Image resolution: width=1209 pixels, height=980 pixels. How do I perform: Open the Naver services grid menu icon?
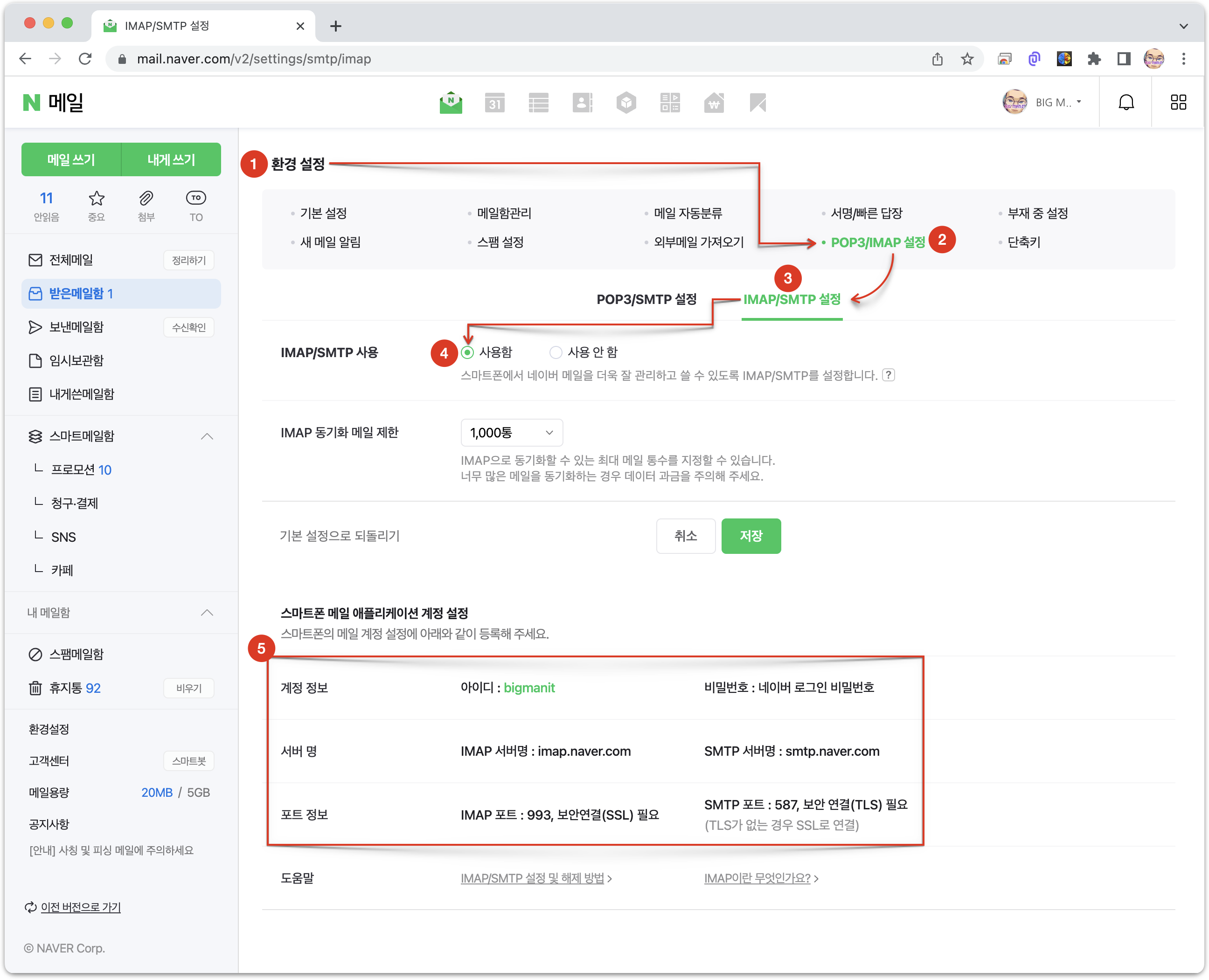pyautogui.click(x=1179, y=102)
